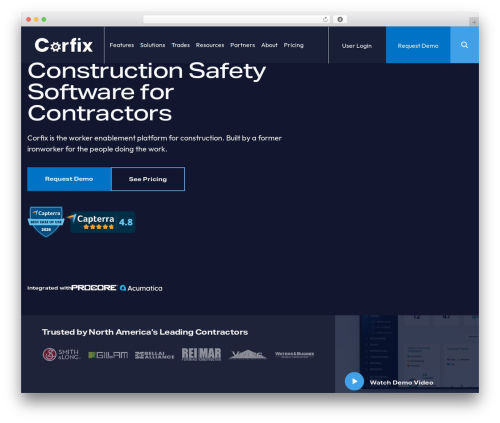This screenshot has width=500, height=423.
Task: Click the Corfix logo
Action: (x=63, y=45)
